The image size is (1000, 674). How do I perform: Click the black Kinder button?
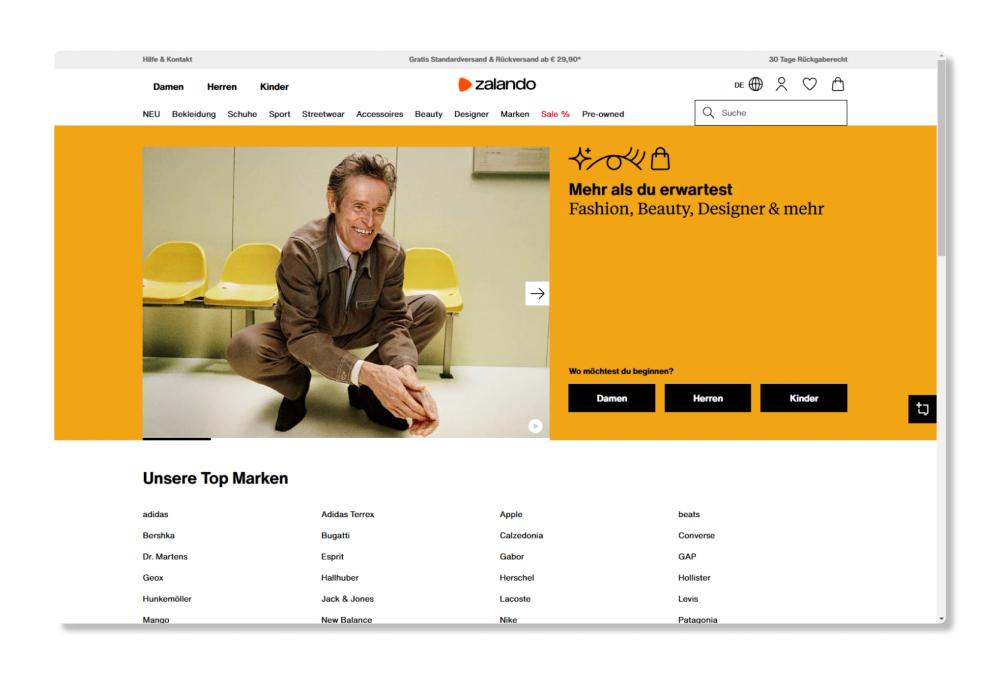pos(804,398)
